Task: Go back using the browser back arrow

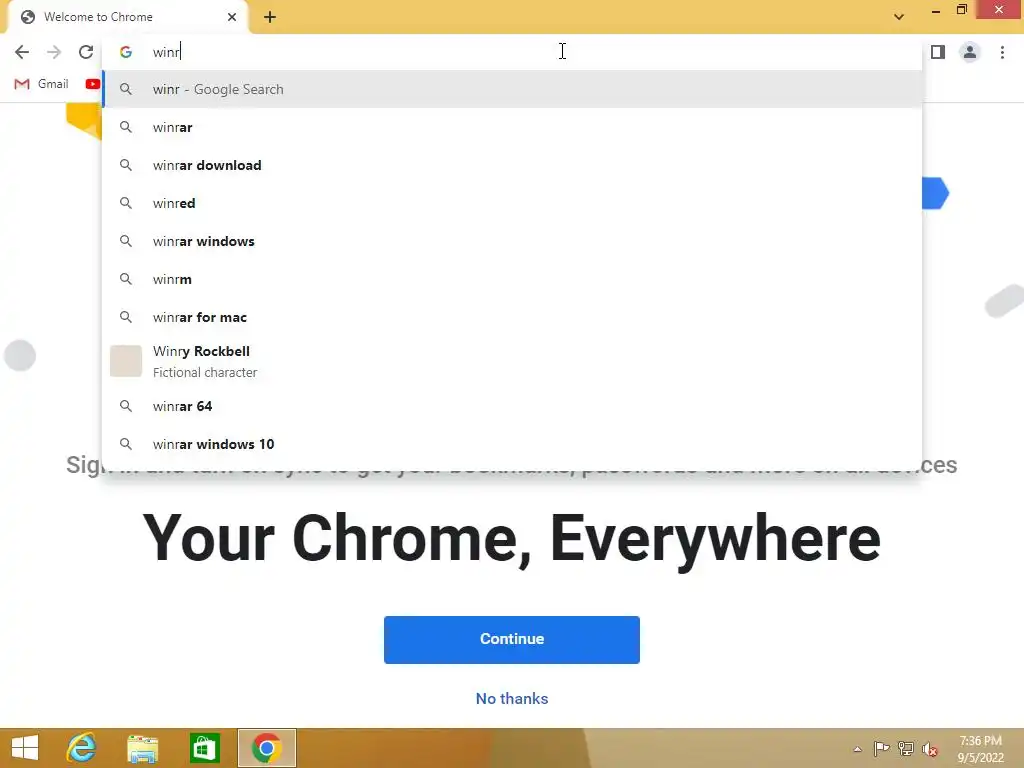Action: tap(22, 52)
